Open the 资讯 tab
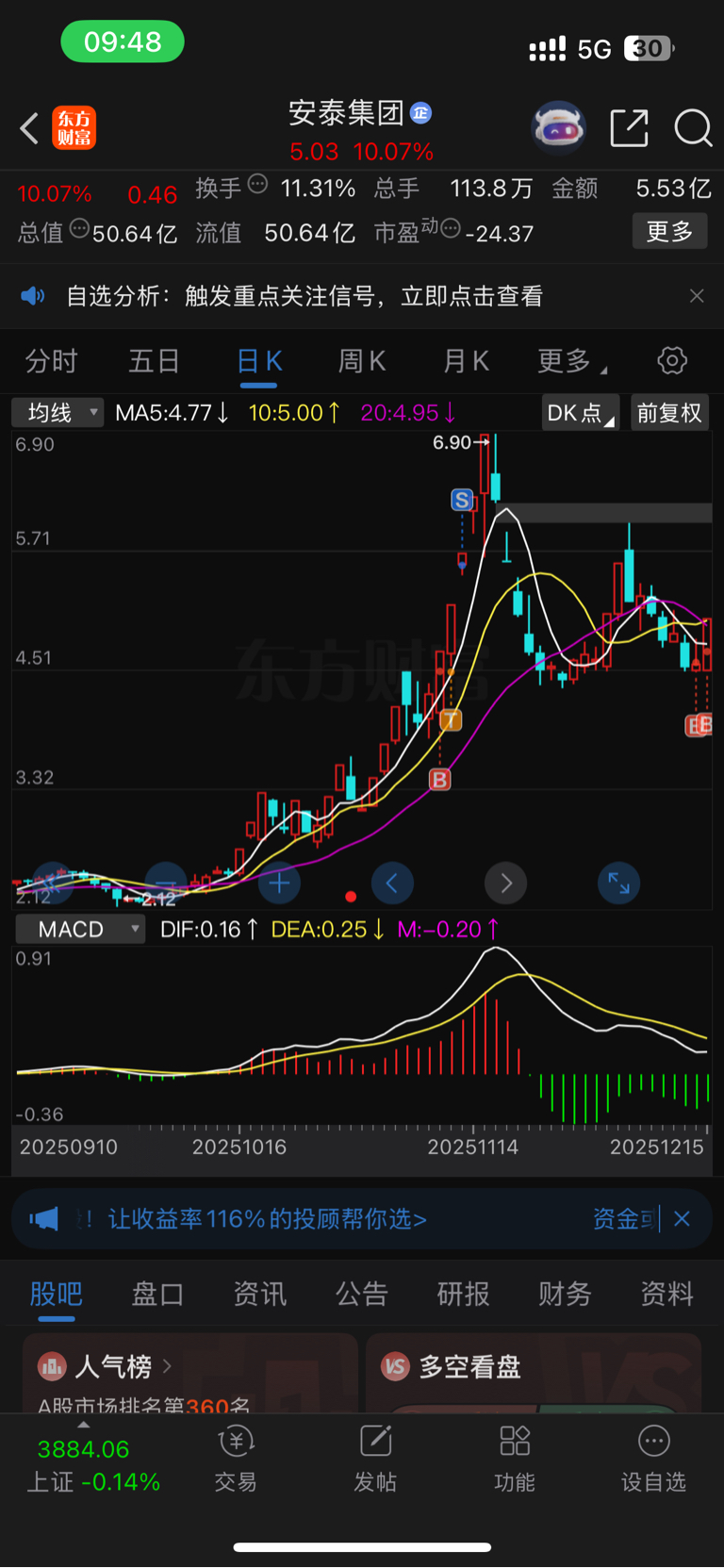This screenshot has height=1568, width=724. [259, 1295]
